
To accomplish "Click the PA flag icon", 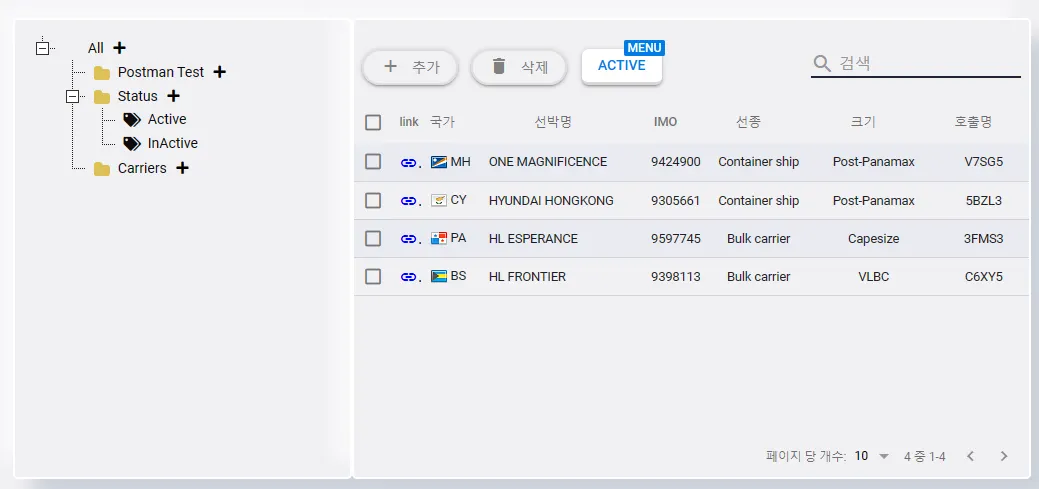I will click(439, 238).
